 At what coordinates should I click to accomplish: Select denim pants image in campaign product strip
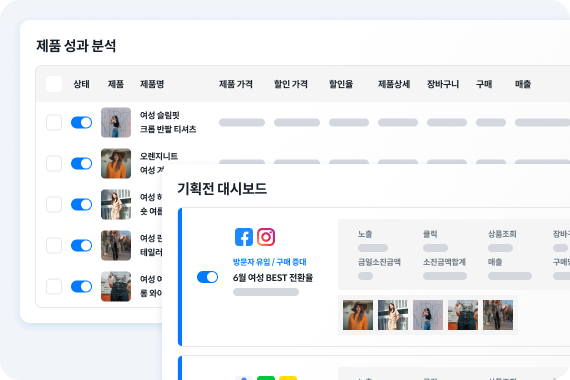[463, 315]
